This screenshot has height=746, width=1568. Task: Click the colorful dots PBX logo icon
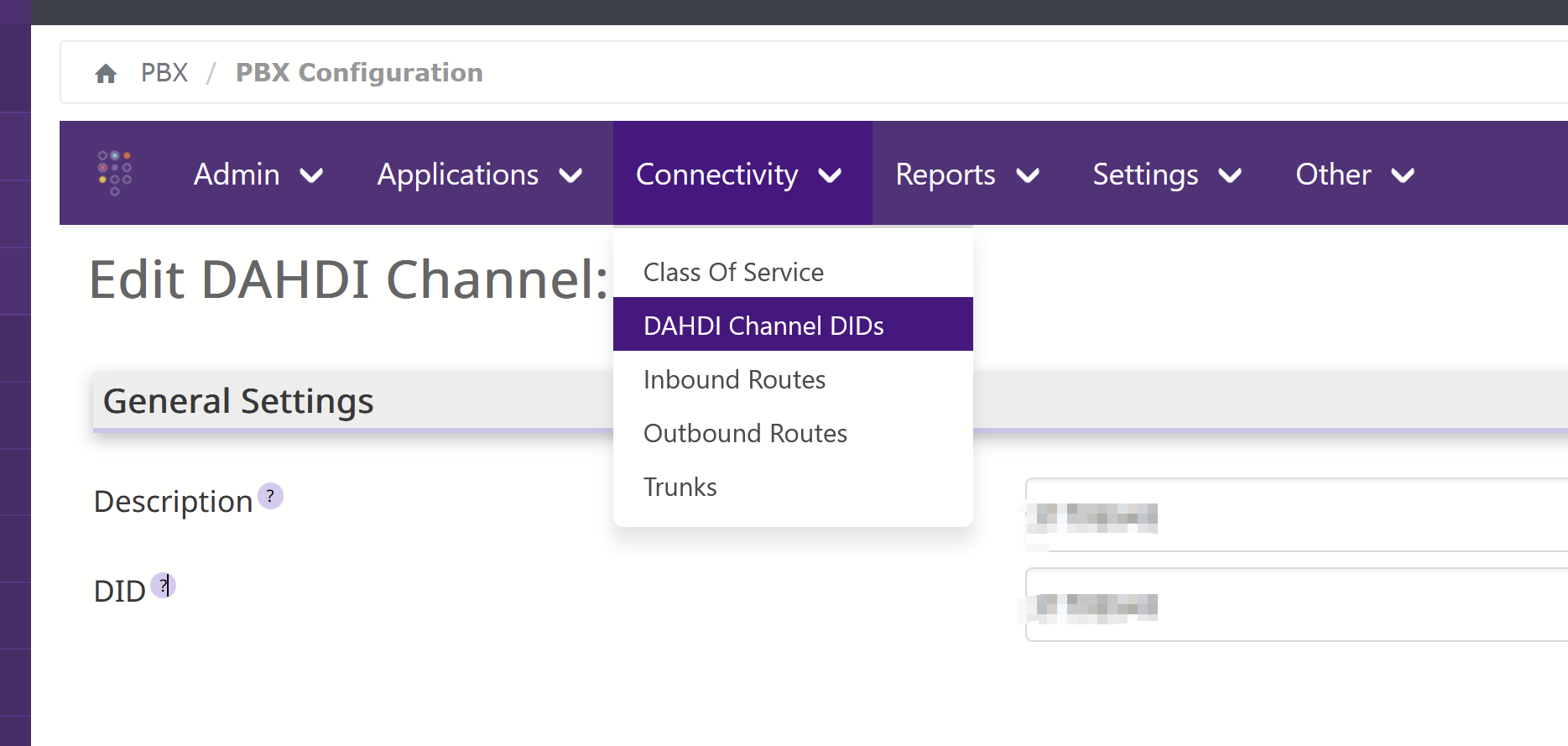pos(115,173)
